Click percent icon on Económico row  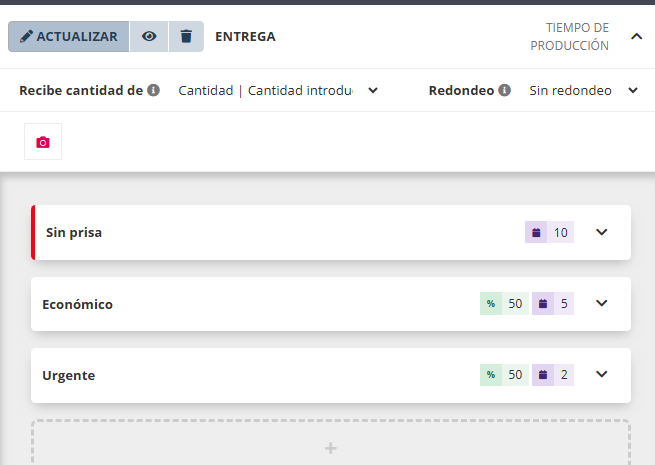coord(491,304)
